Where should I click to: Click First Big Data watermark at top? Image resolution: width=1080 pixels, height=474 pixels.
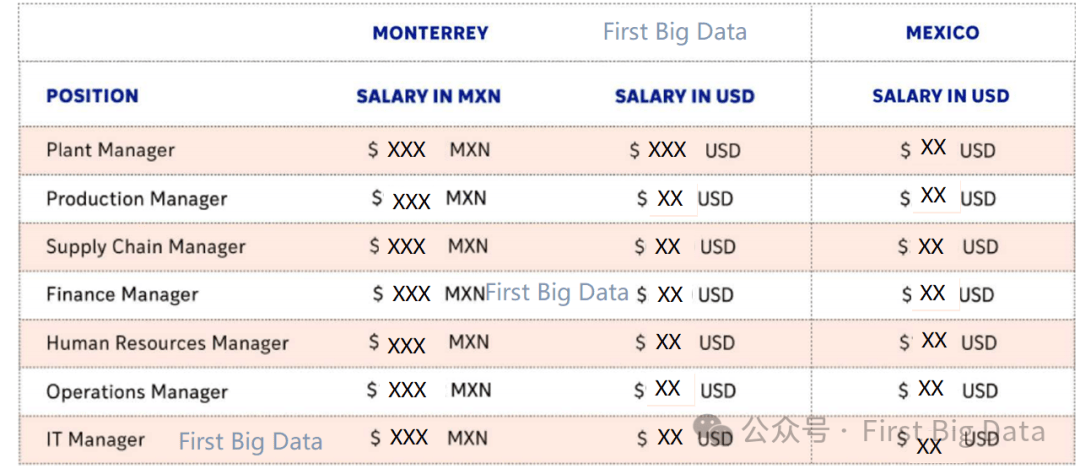[675, 32]
